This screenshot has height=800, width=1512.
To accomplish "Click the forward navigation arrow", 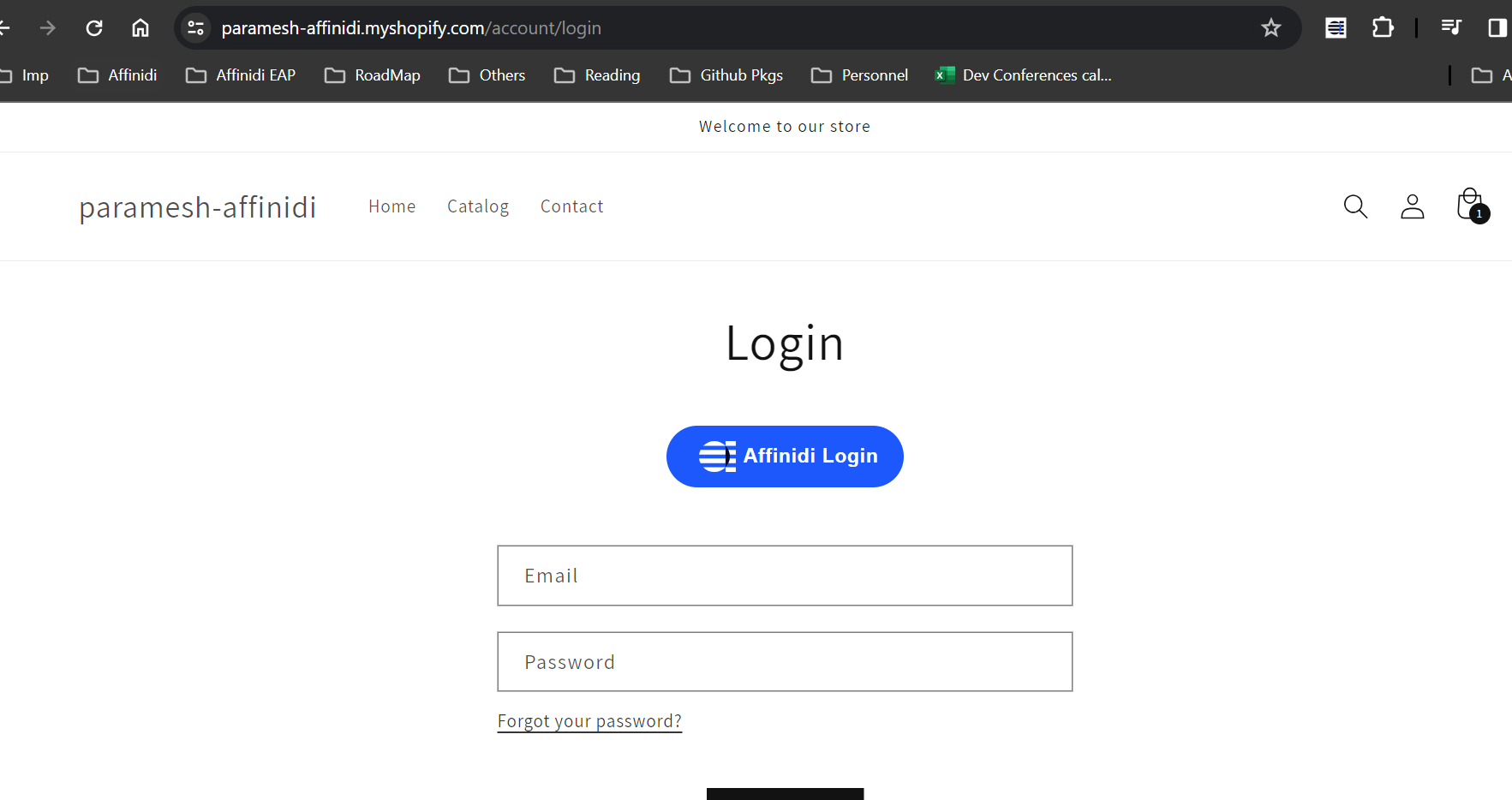I will pos(48,28).
